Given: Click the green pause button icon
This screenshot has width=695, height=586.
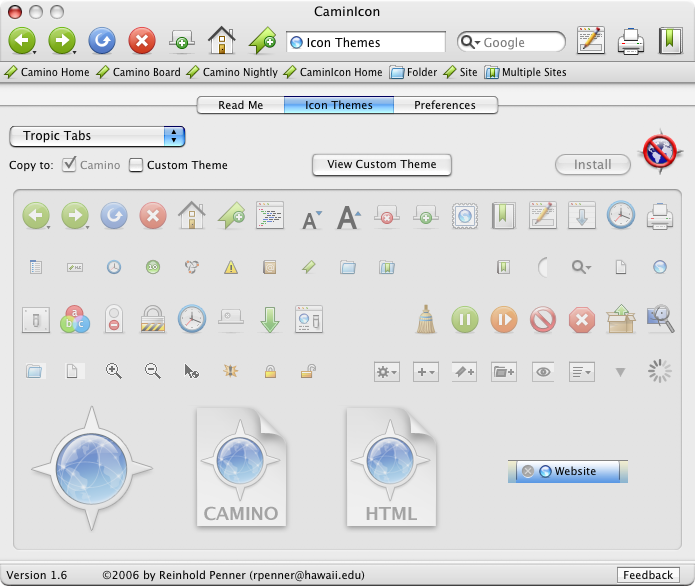Looking at the screenshot, I should pyautogui.click(x=465, y=319).
